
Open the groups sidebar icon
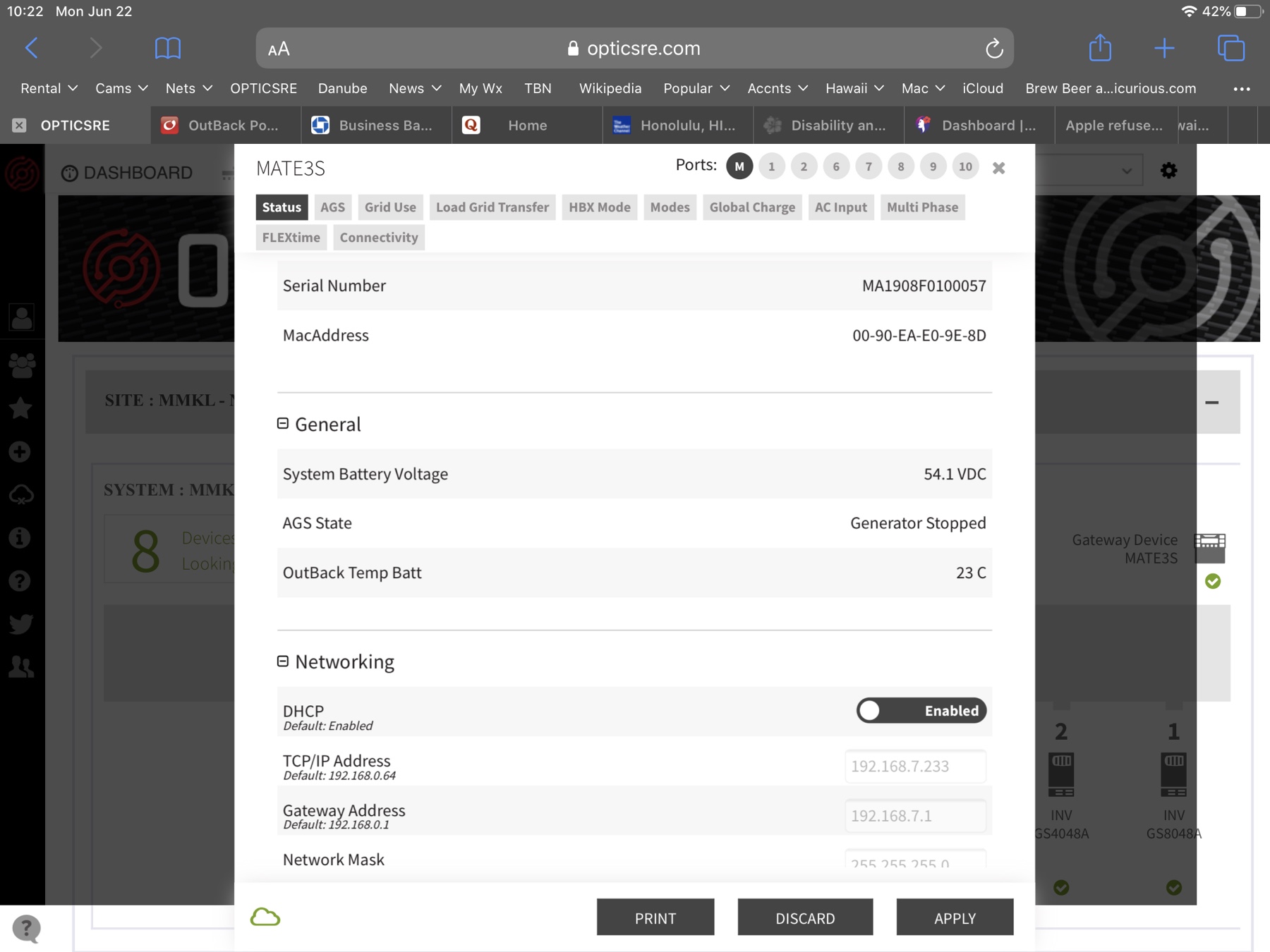pos(21,365)
